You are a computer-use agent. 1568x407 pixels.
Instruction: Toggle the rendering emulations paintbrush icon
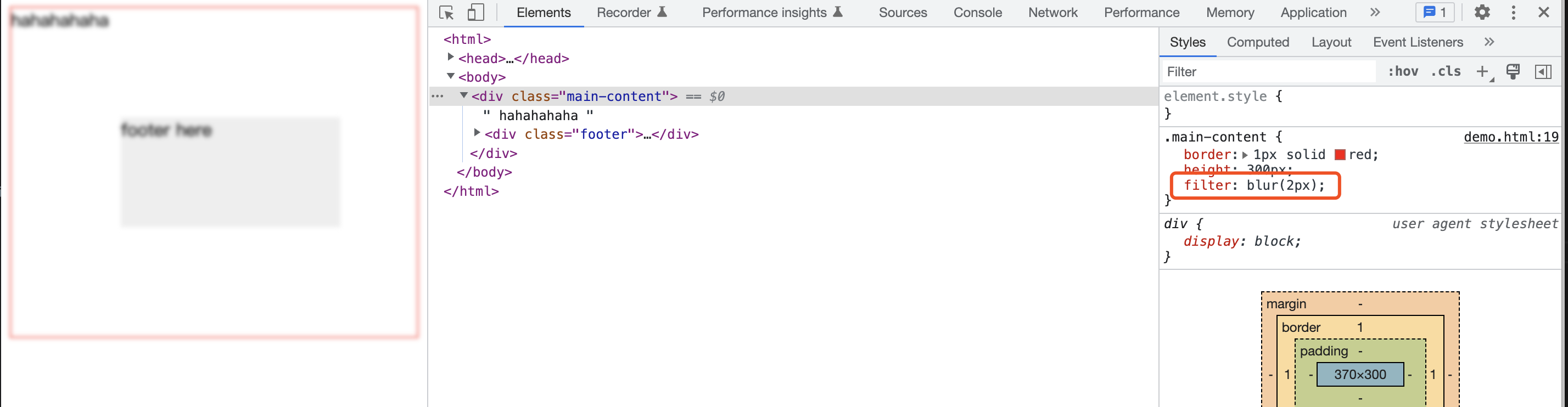tap(1513, 72)
